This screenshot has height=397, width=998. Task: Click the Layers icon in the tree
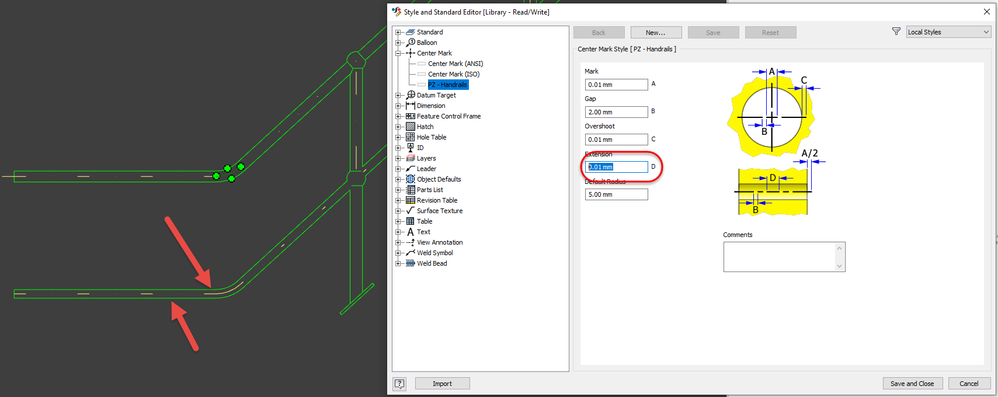coord(410,158)
